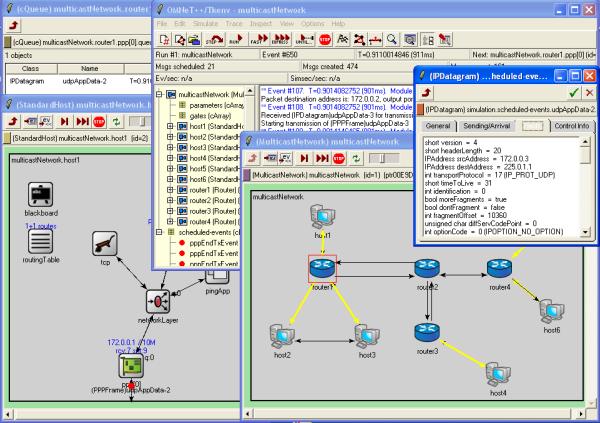Click the load NED file toolbar icon
The width and height of the screenshot is (600, 423).
194,39
